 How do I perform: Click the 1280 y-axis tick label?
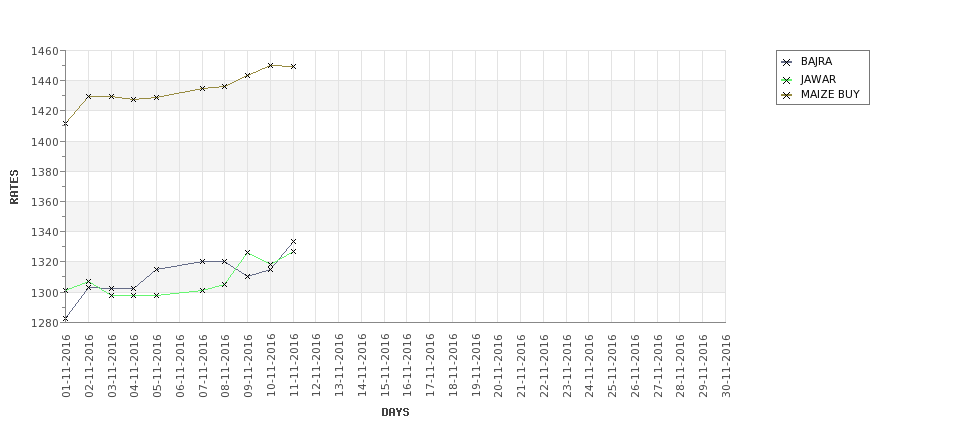coord(45,323)
